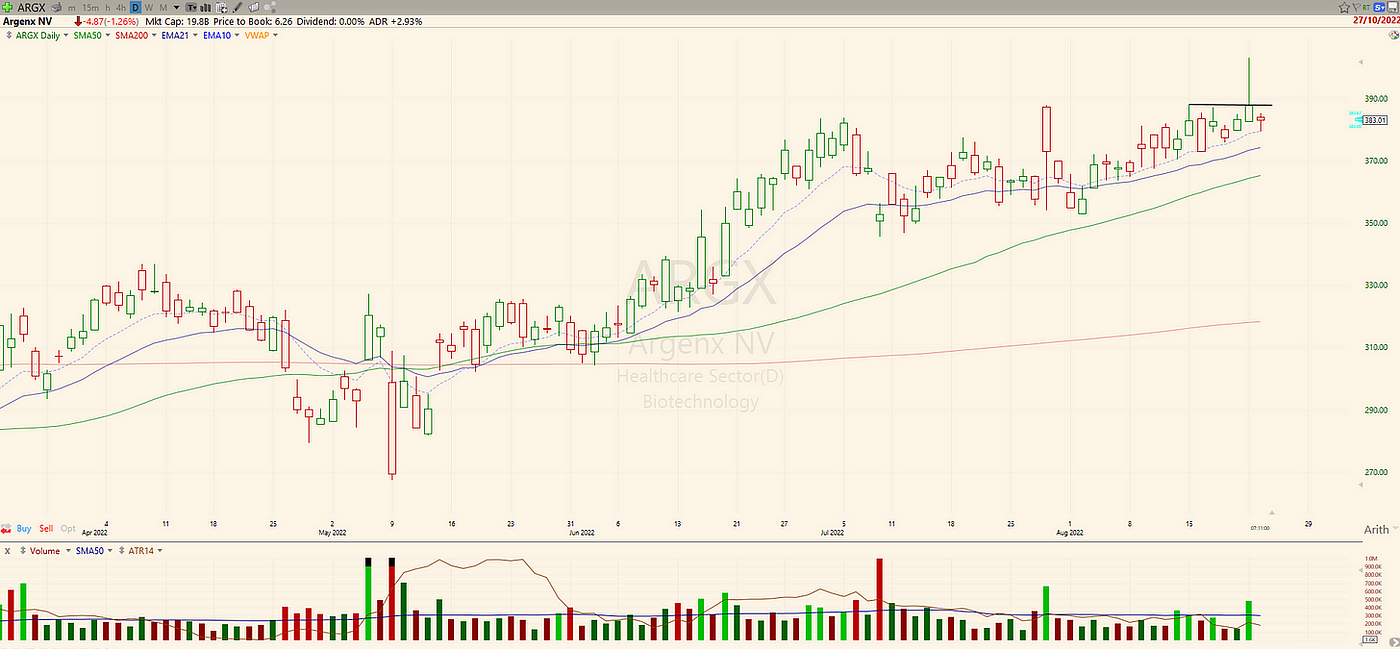
Task: Expand the SMA50 price indicator dropdown
Action: point(108,35)
